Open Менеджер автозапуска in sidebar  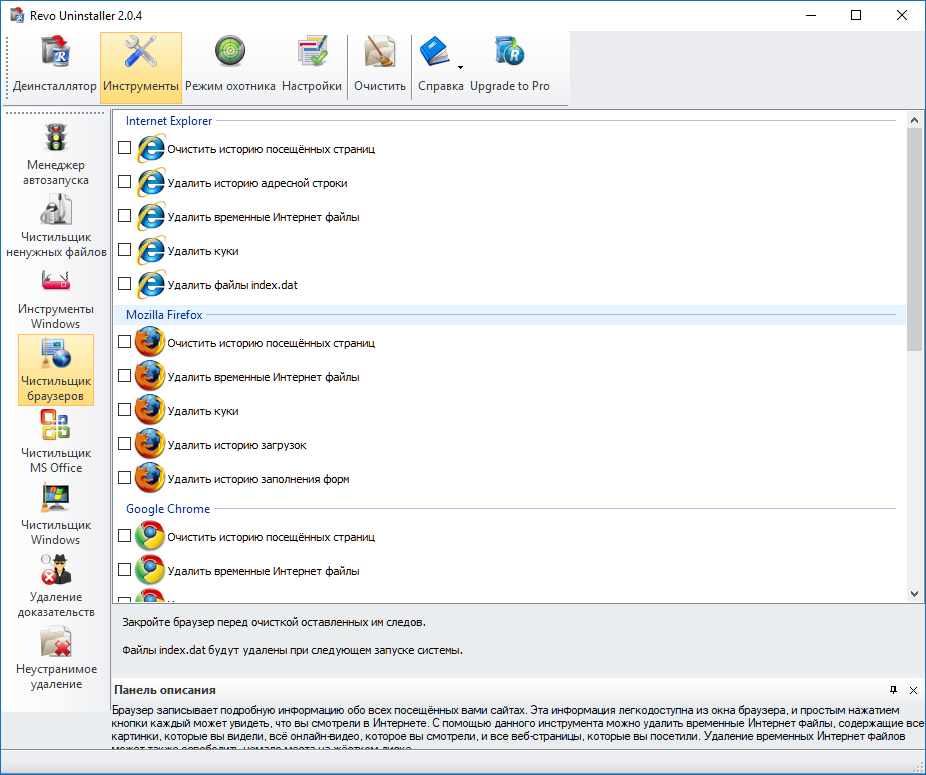[56, 154]
